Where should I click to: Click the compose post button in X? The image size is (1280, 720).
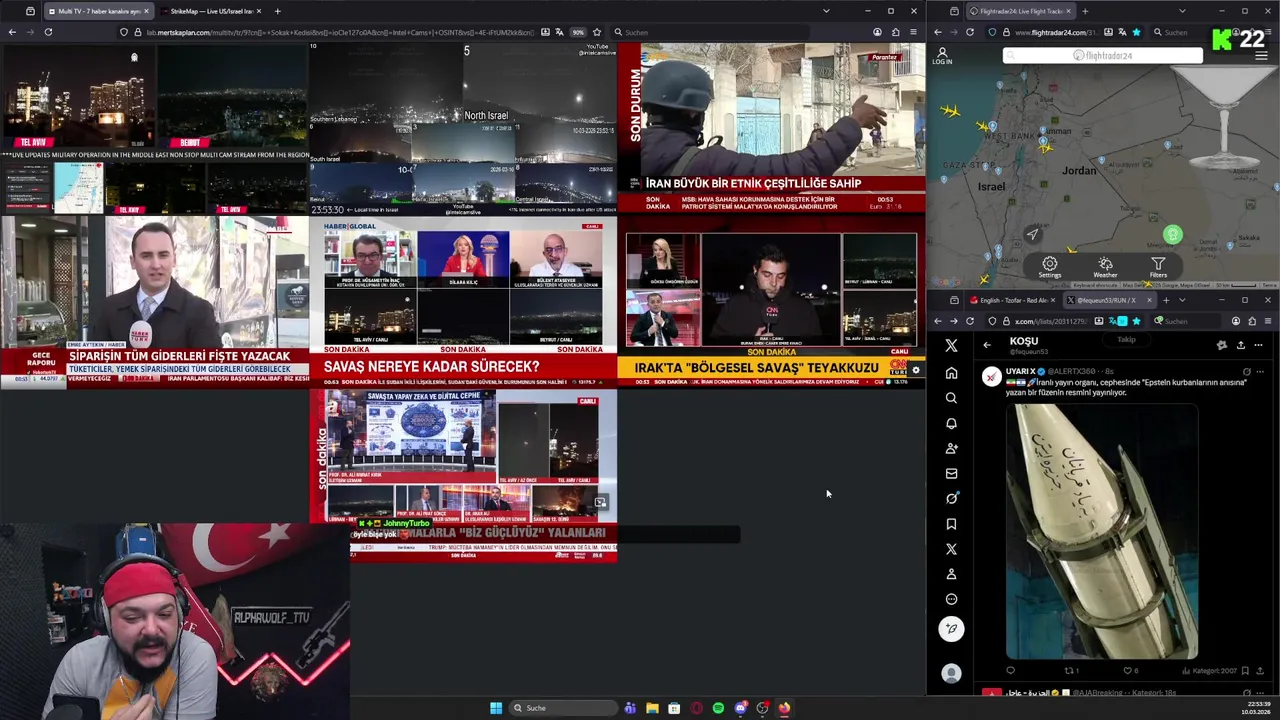coord(951,628)
